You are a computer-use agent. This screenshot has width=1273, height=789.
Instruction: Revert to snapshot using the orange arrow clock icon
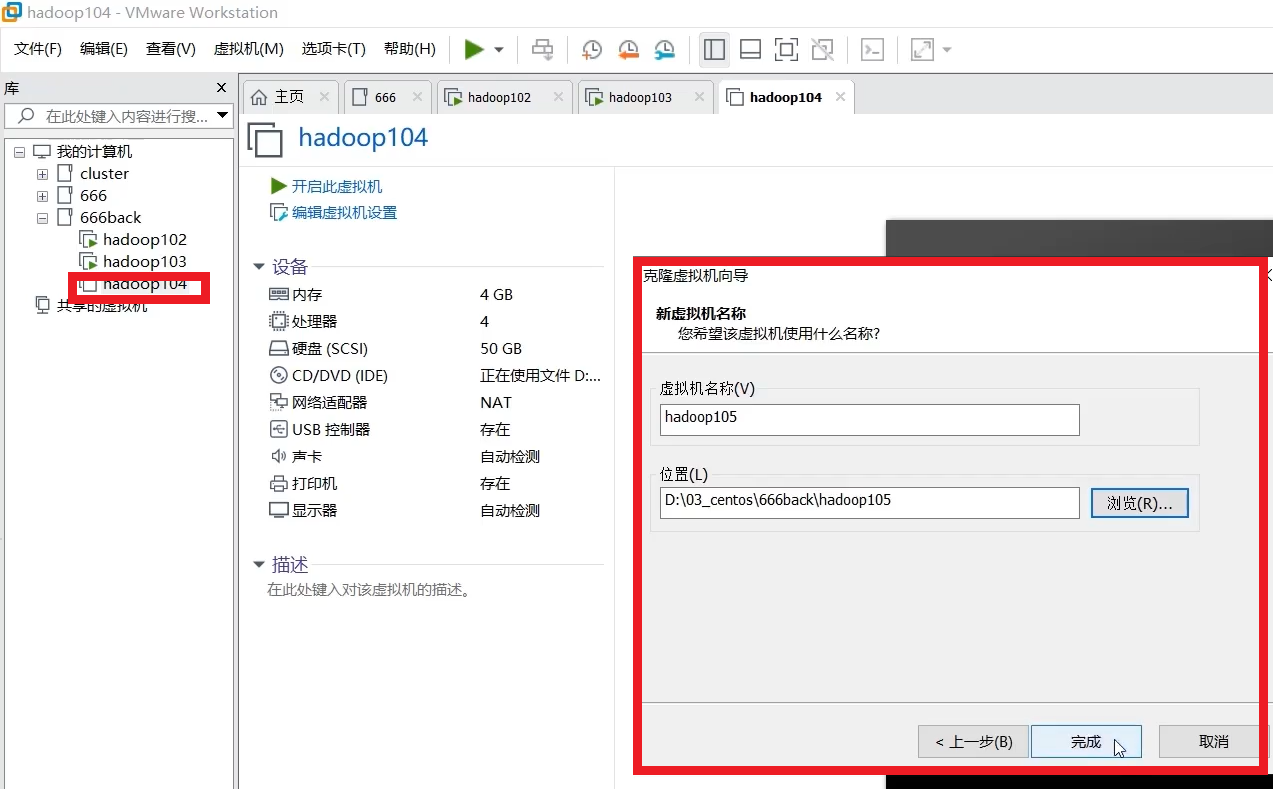(628, 49)
